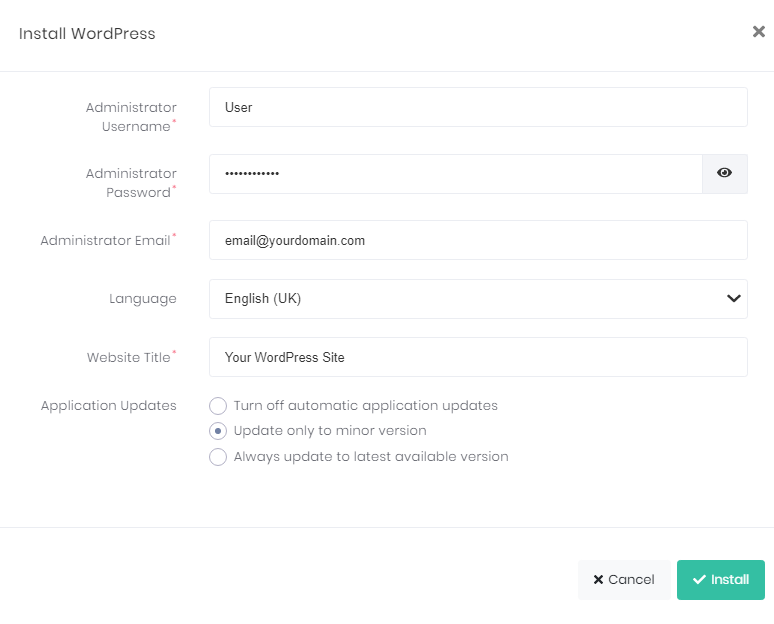Focus the Administrator Password field

tap(456, 173)
